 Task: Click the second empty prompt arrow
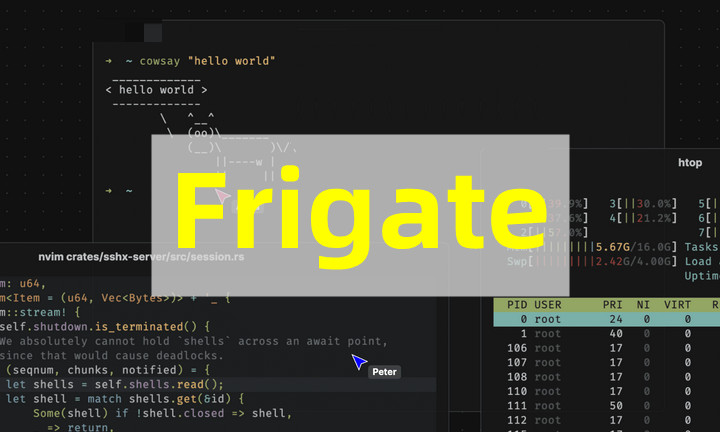pos(109,190)
